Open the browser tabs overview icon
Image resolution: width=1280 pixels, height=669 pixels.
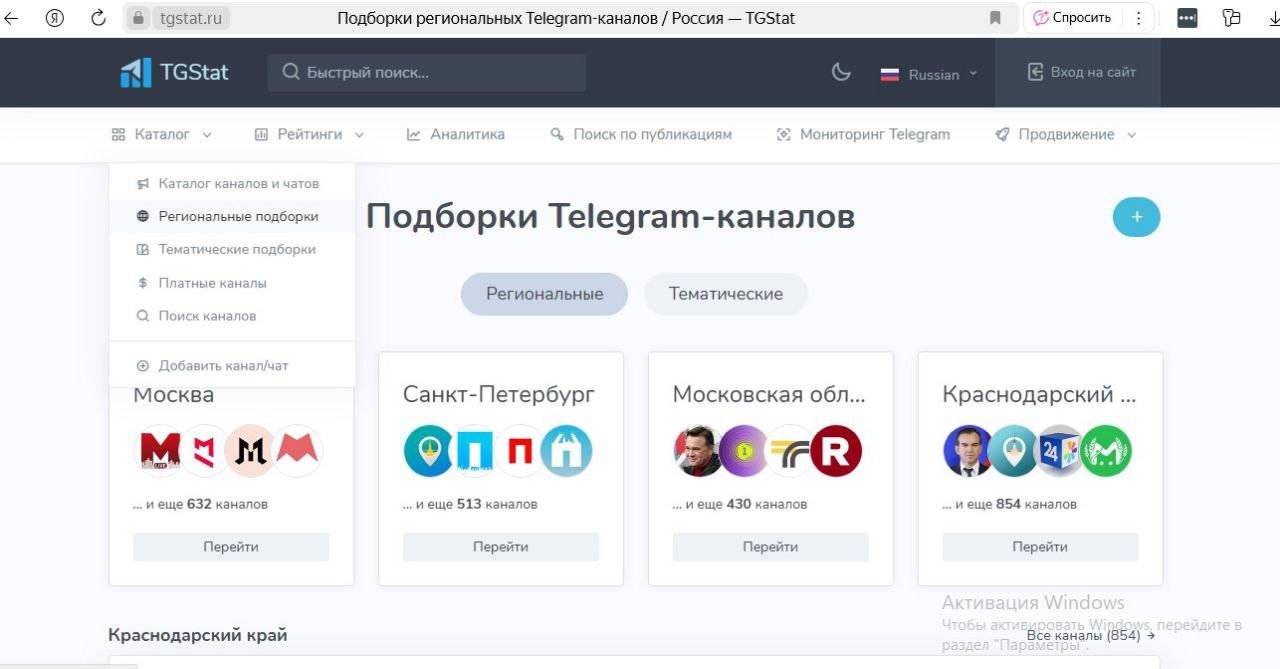point(1231,18)
